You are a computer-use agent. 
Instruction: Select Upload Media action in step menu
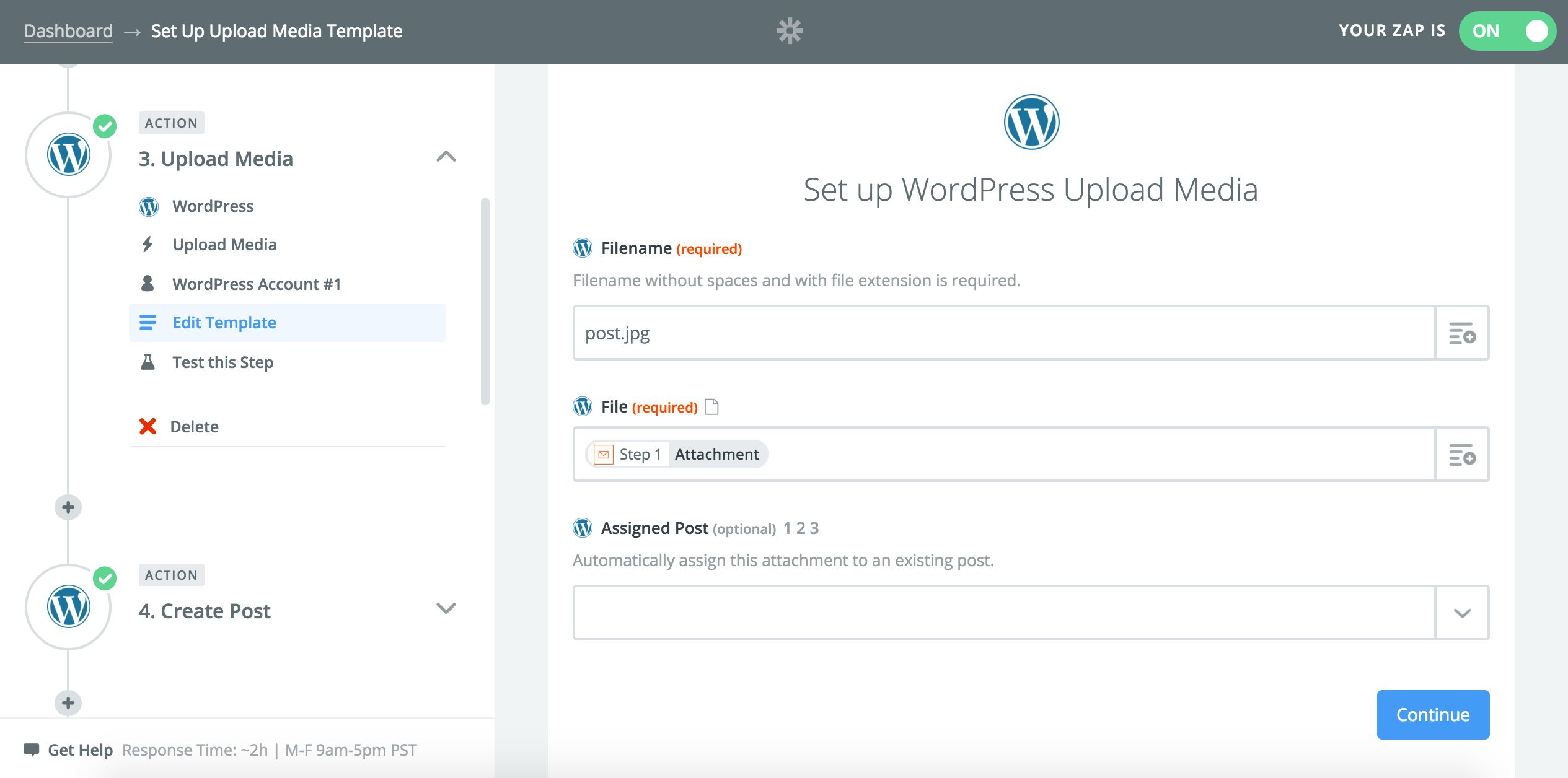coord(288,245)
